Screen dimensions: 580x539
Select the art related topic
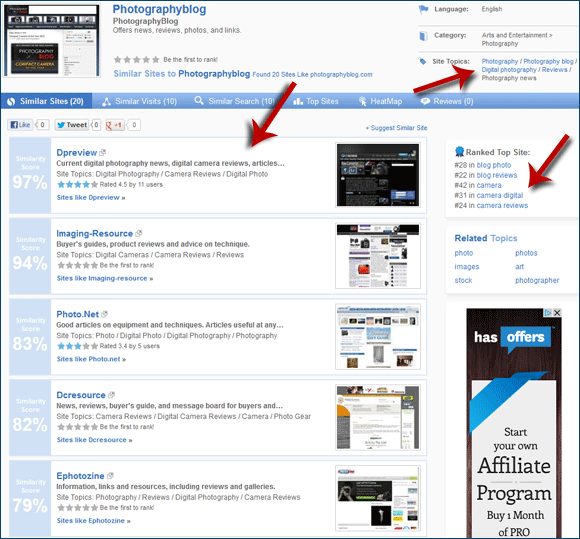519,267
